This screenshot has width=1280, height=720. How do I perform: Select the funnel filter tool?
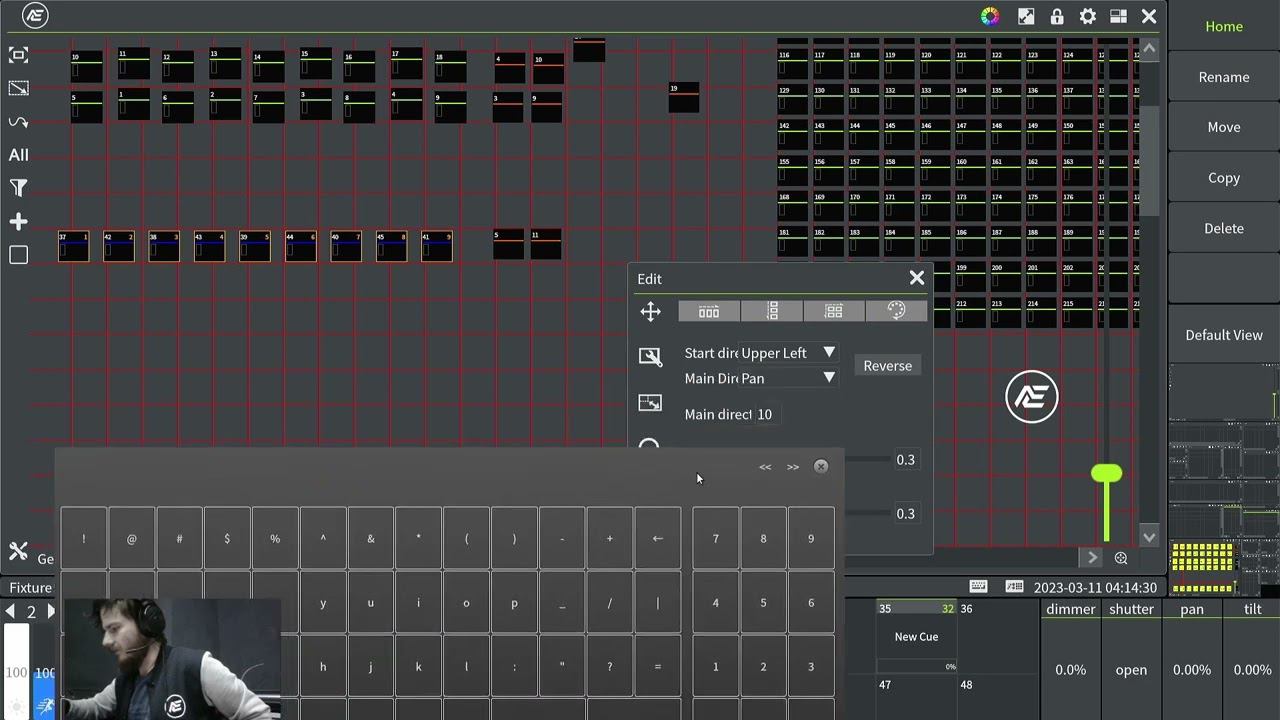pyautogui.click(x=18, y=188)
